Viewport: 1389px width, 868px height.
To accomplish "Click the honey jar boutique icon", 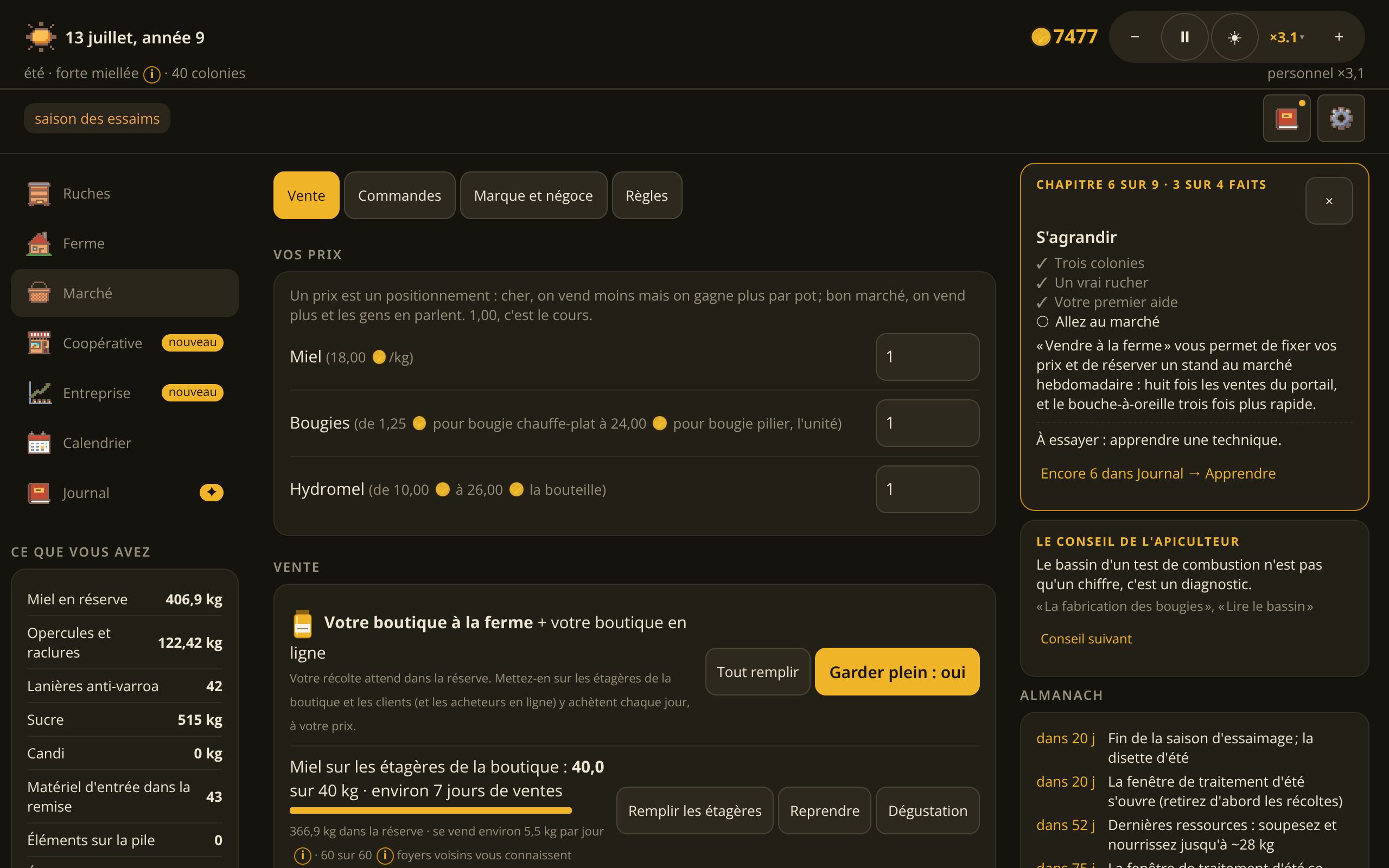I will [x=302, y=624].
